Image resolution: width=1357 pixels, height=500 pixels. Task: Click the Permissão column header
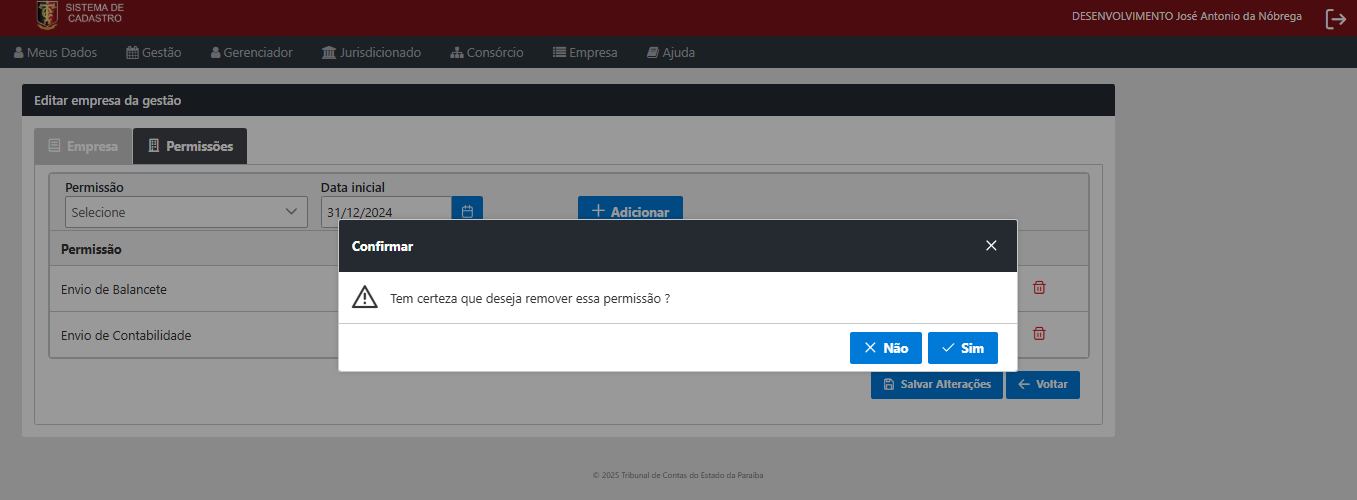[91, 249]
